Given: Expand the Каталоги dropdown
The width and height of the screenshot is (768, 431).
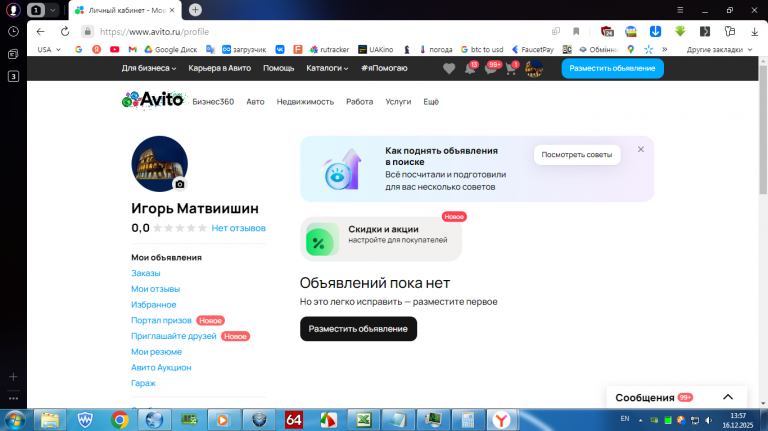Looking at the screenshot, I should (x=327, y=68).
